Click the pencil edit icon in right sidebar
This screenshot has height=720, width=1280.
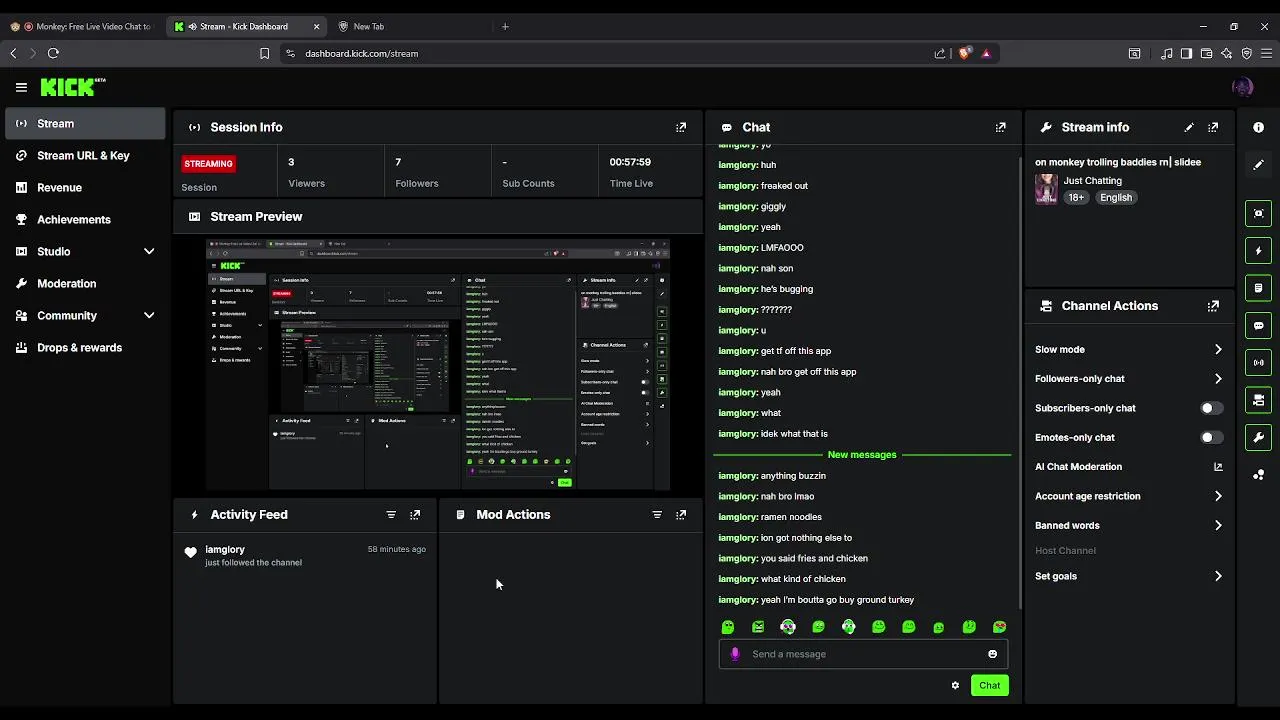click(x=1258, y=164)
